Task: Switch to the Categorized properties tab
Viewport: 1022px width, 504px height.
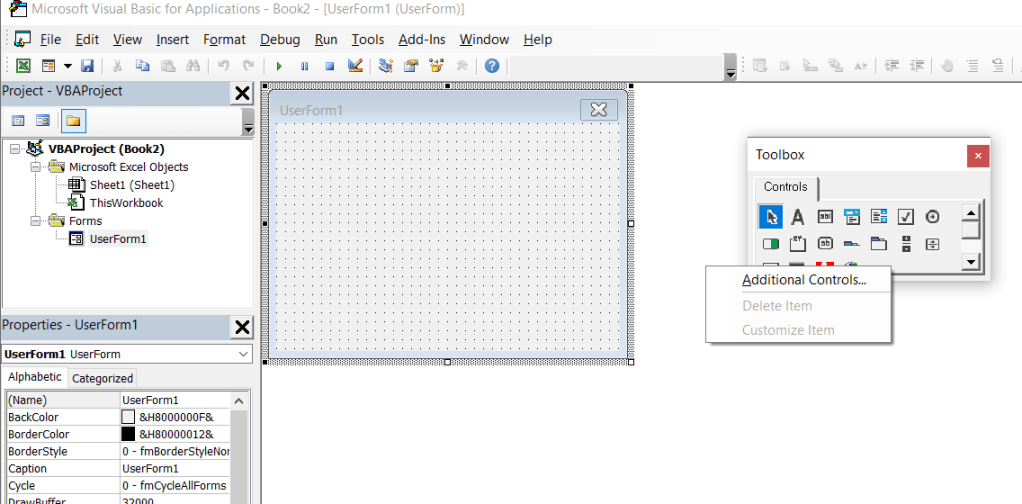Action: pyautogui.click(x=102, y=378)
